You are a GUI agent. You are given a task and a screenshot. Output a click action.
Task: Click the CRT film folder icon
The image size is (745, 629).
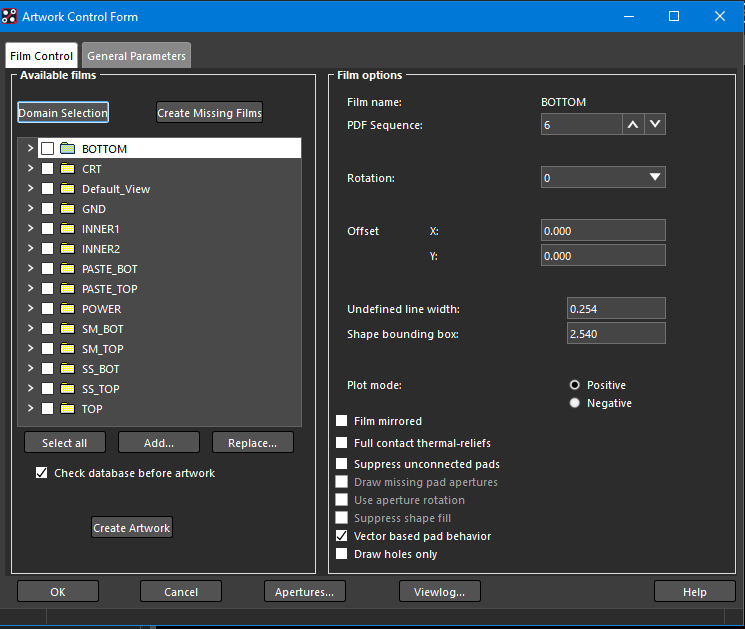tap(67, 169)
